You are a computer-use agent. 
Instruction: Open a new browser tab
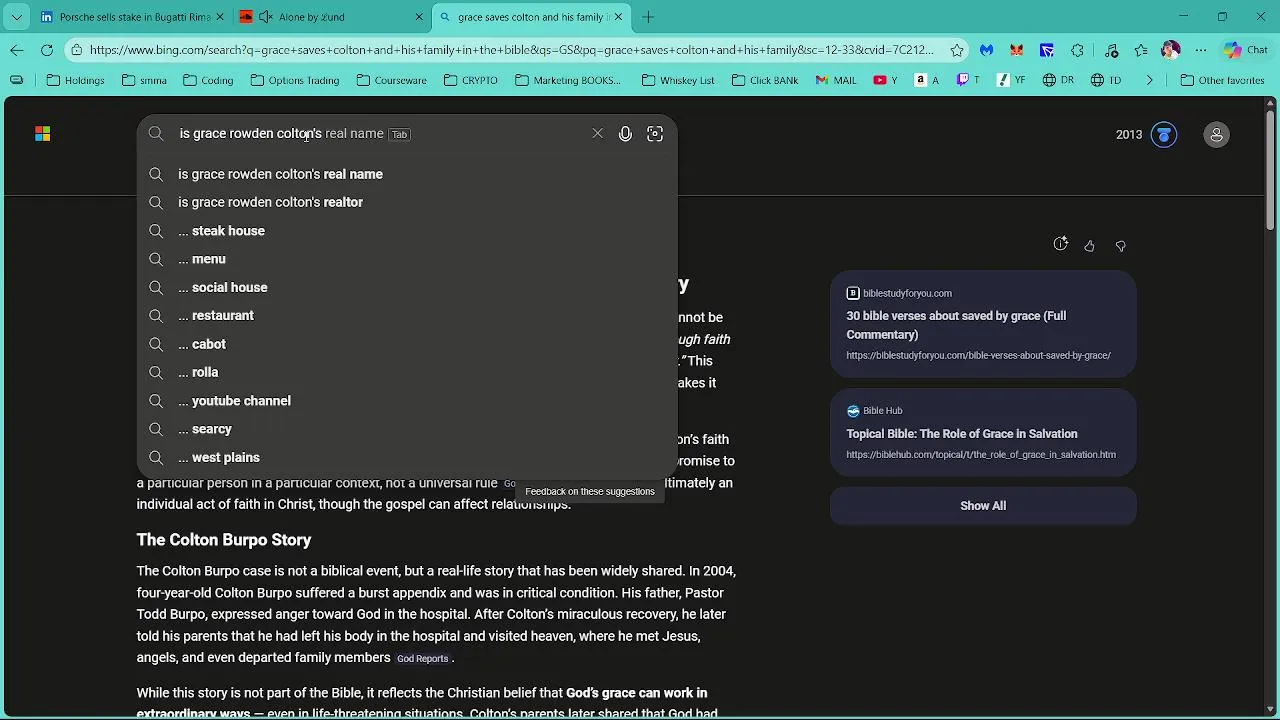[648, 17]
